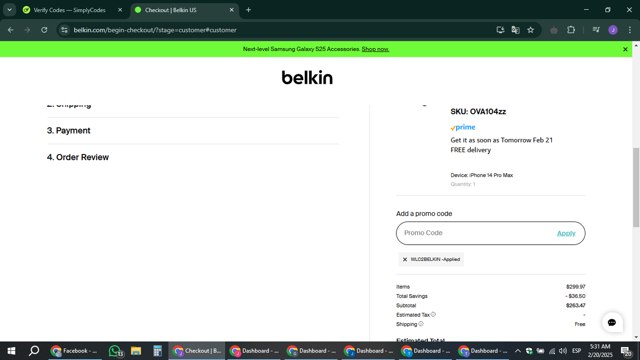This screenshot has width=640, height=360.
Task: Open Calculator from the taskbar
Action: coord(157,351)
